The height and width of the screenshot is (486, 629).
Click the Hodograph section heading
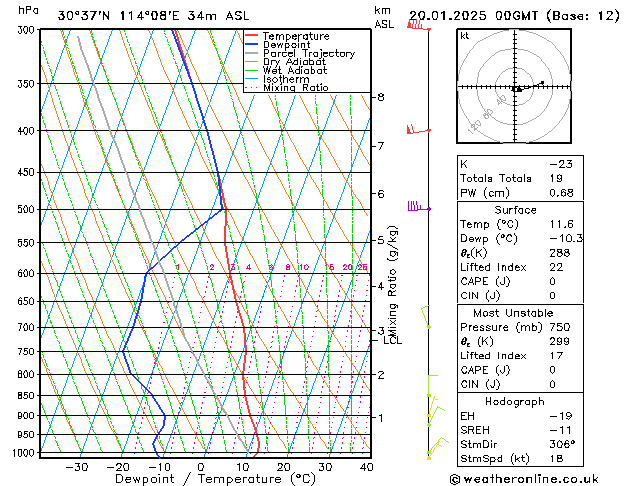pyautogui.click(x=515, y=401)
